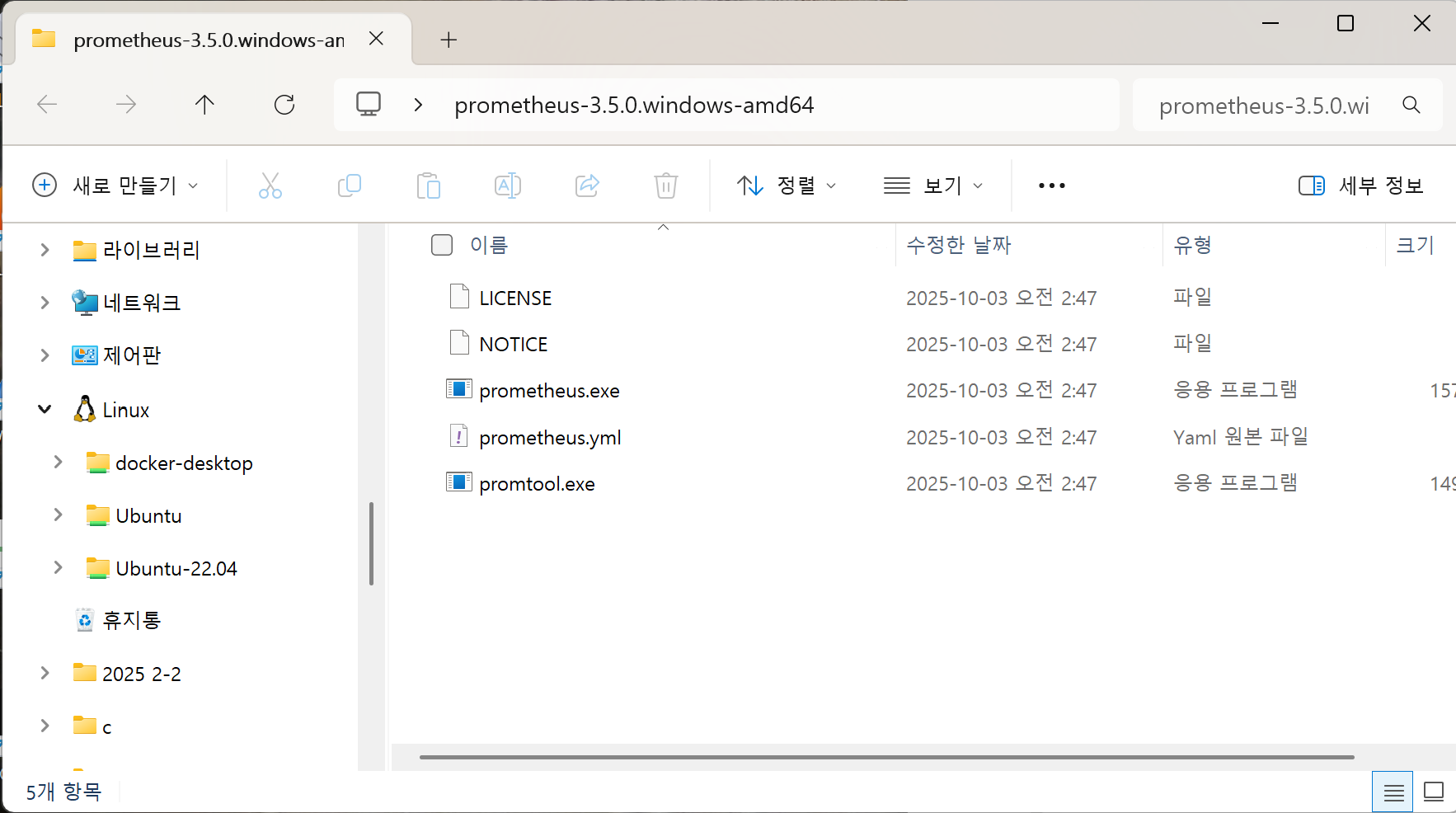Go up one folder level
Viewport: 1456px width, 813px height.
[x=204, y=105]
